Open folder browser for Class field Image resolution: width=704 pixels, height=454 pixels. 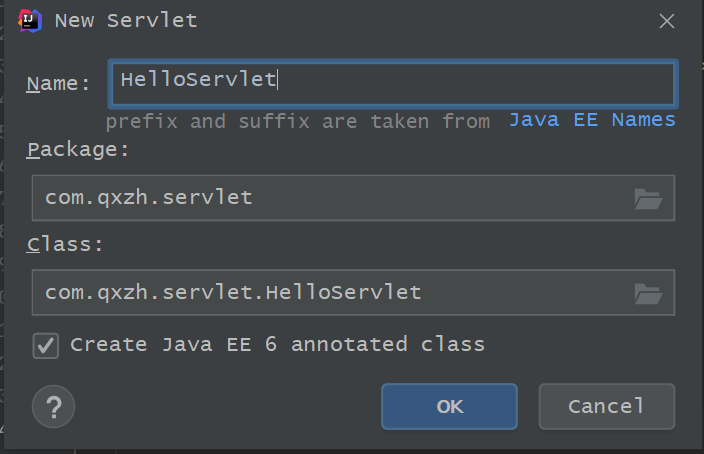[648, 294]
